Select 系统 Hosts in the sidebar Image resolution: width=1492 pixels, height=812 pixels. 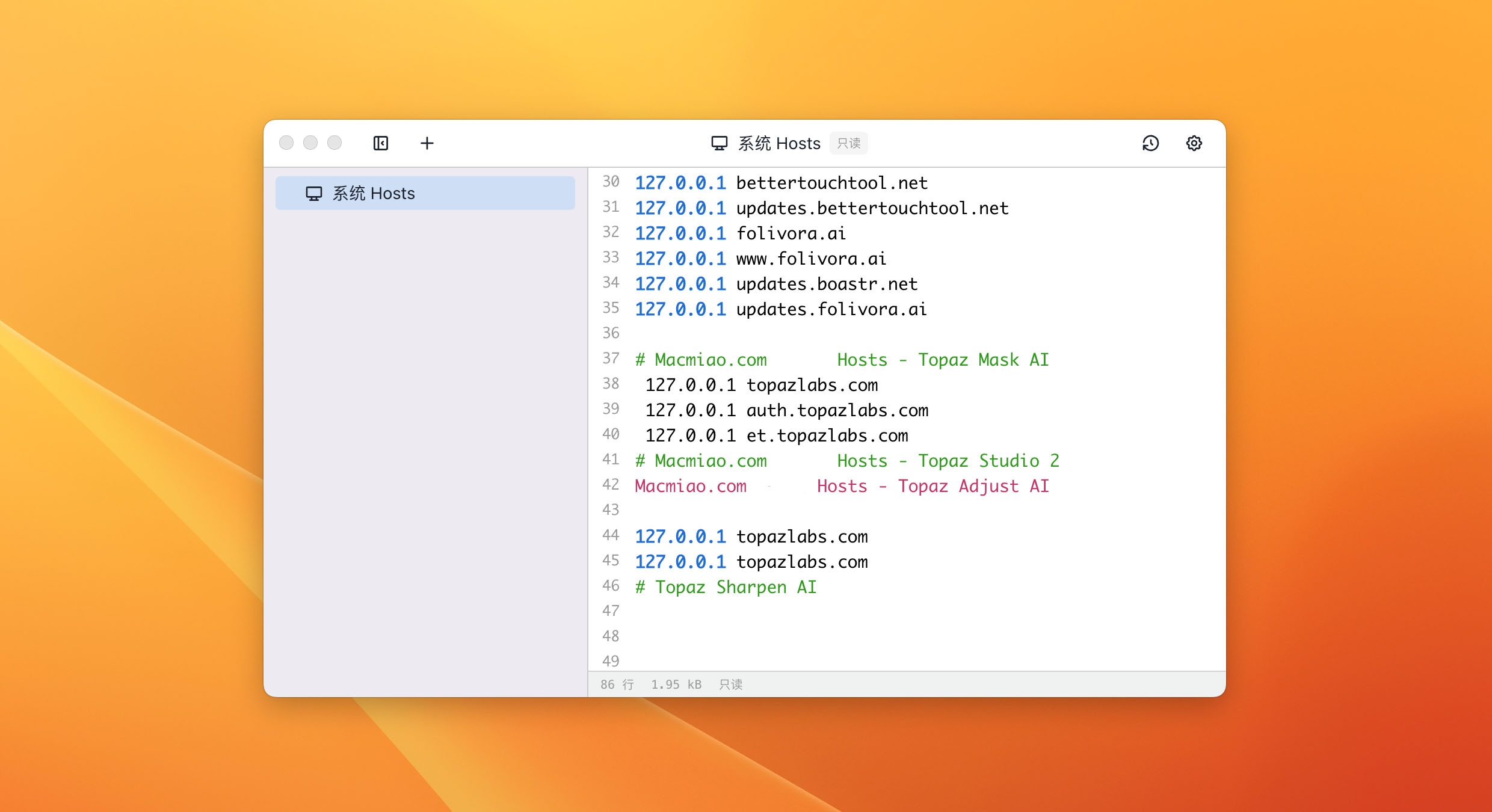pos(425,193)
